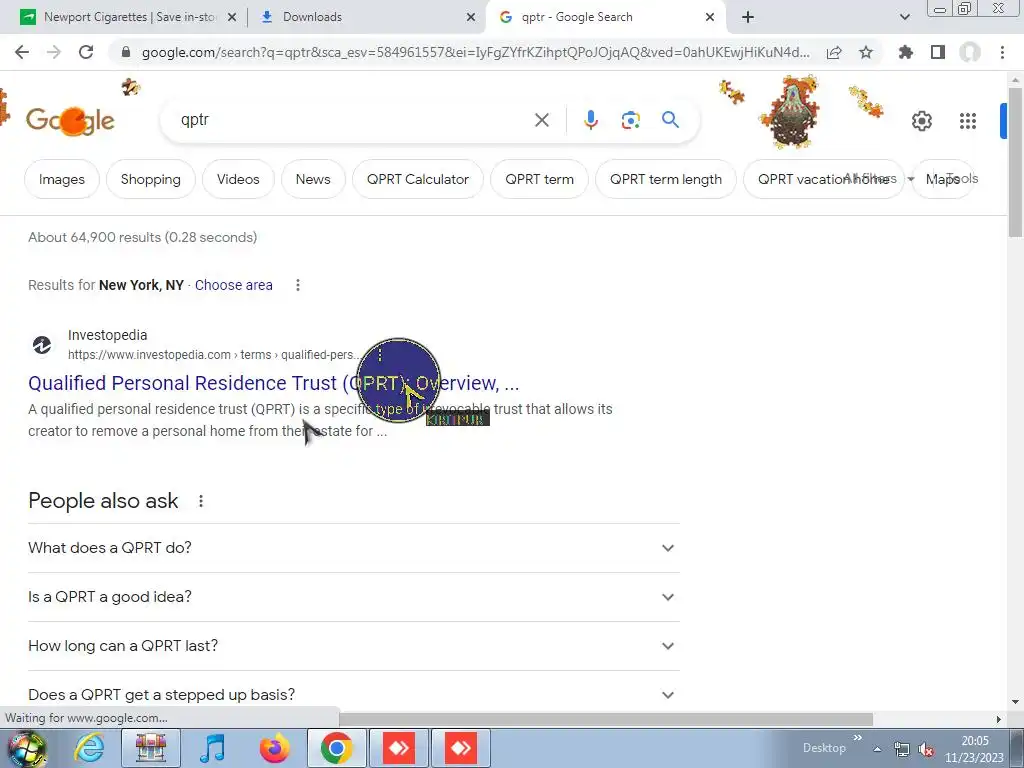The width and height of the screenshot is (1024, 768).
Task: Select the QPRT Calculator chip
Action: click(418, 179)
